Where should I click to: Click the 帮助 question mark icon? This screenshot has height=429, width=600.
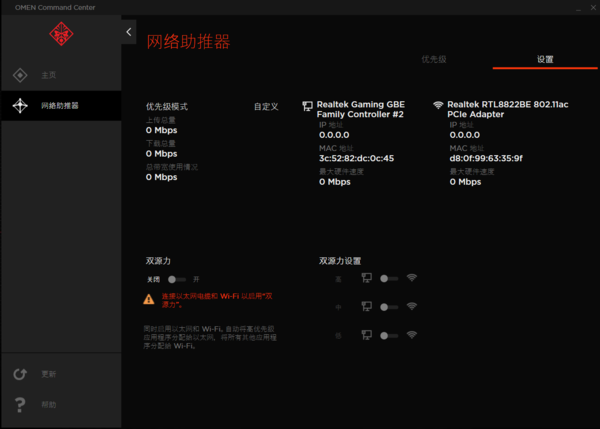pyautogui.click(x=20, y=405)
